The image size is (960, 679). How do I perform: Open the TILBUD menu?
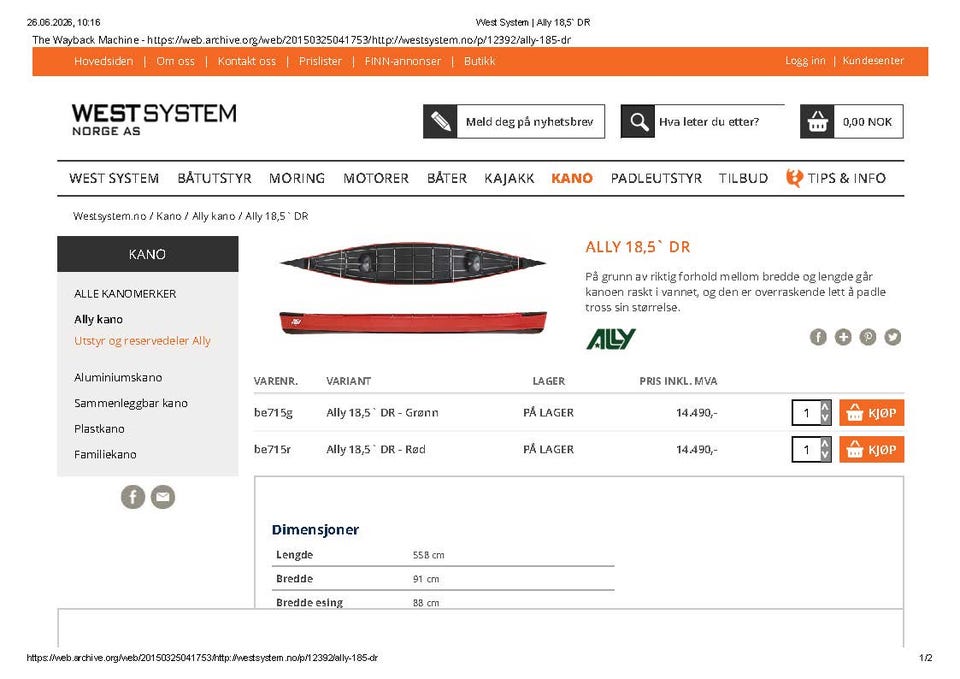coord(743,178)
